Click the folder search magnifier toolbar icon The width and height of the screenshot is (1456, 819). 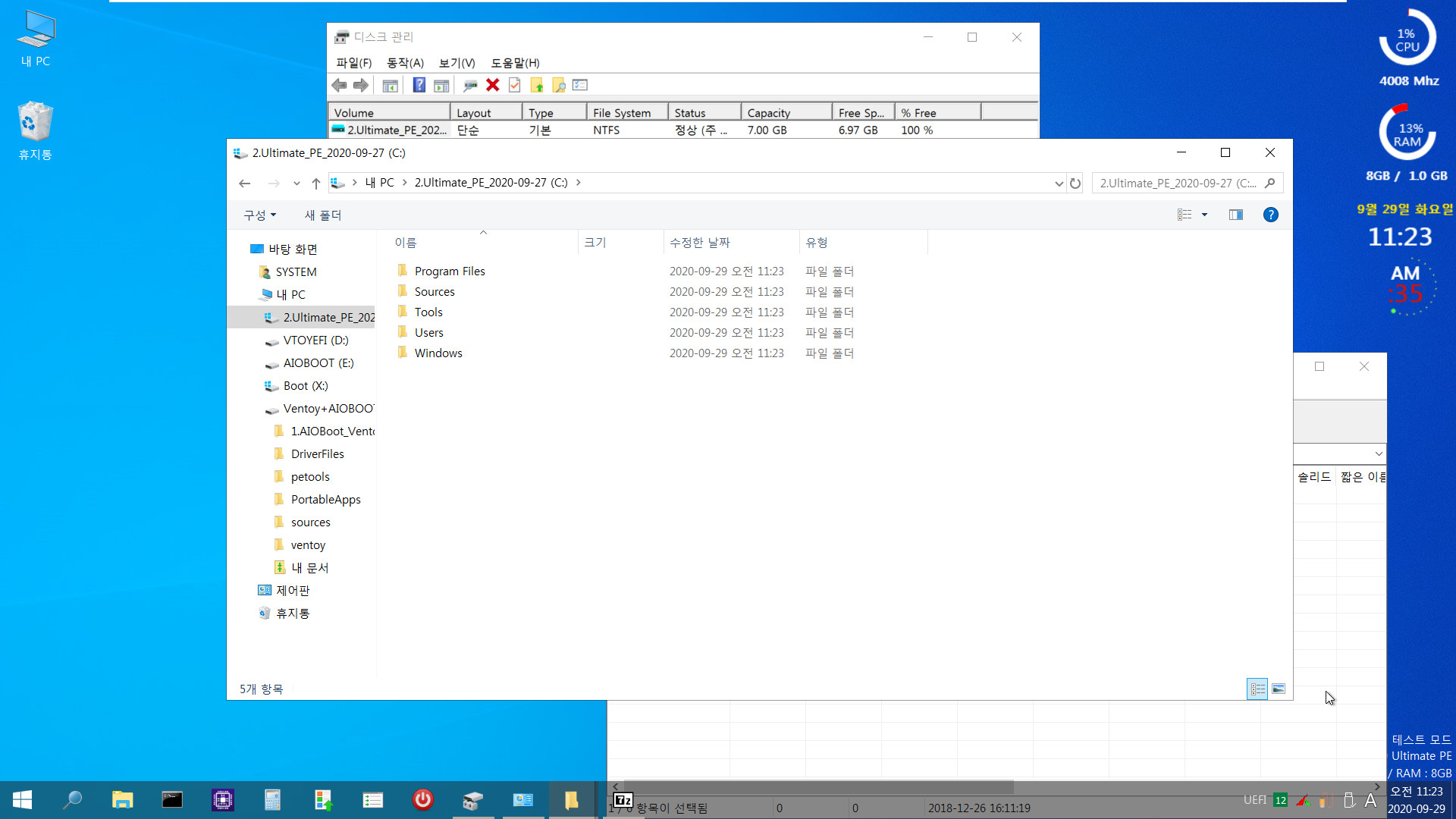pyautogui.click(x=559, y=85)
